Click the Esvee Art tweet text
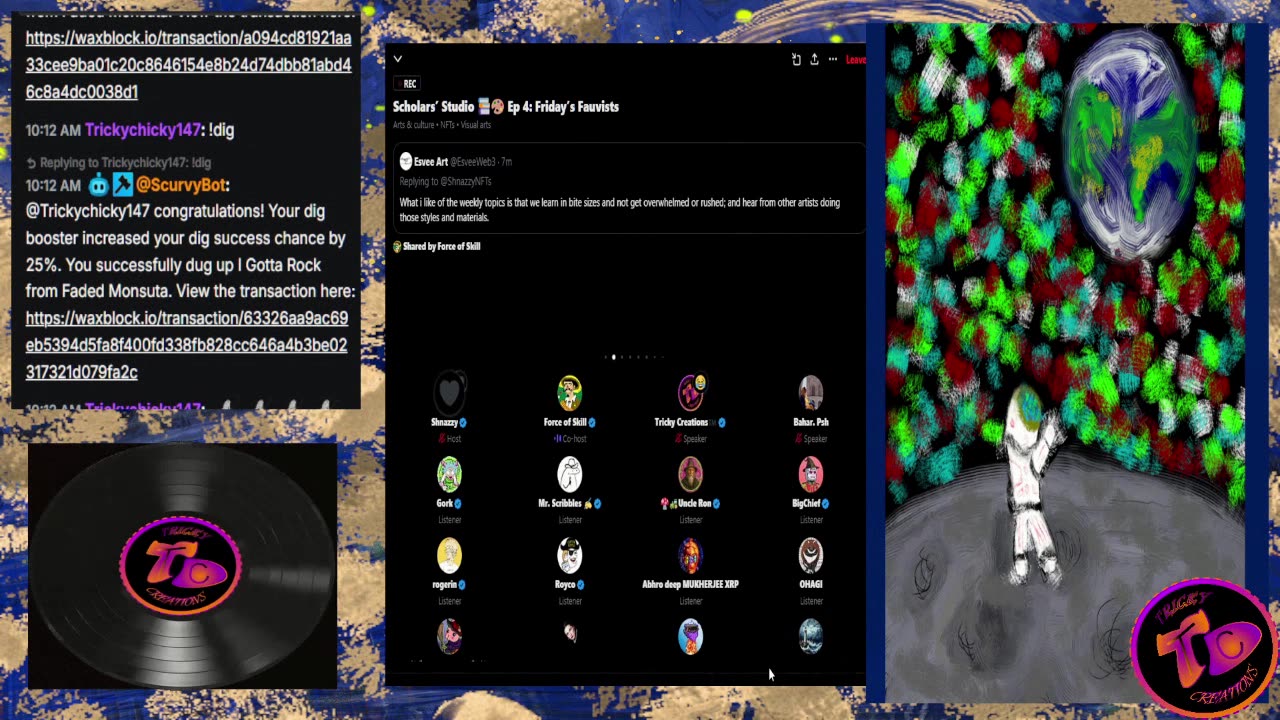Screen dimensions: 1280x720 point(619,210)
